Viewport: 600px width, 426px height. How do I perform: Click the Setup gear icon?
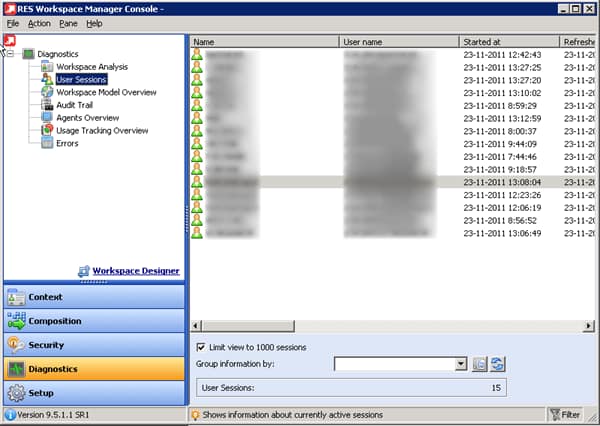coord(16,393)
